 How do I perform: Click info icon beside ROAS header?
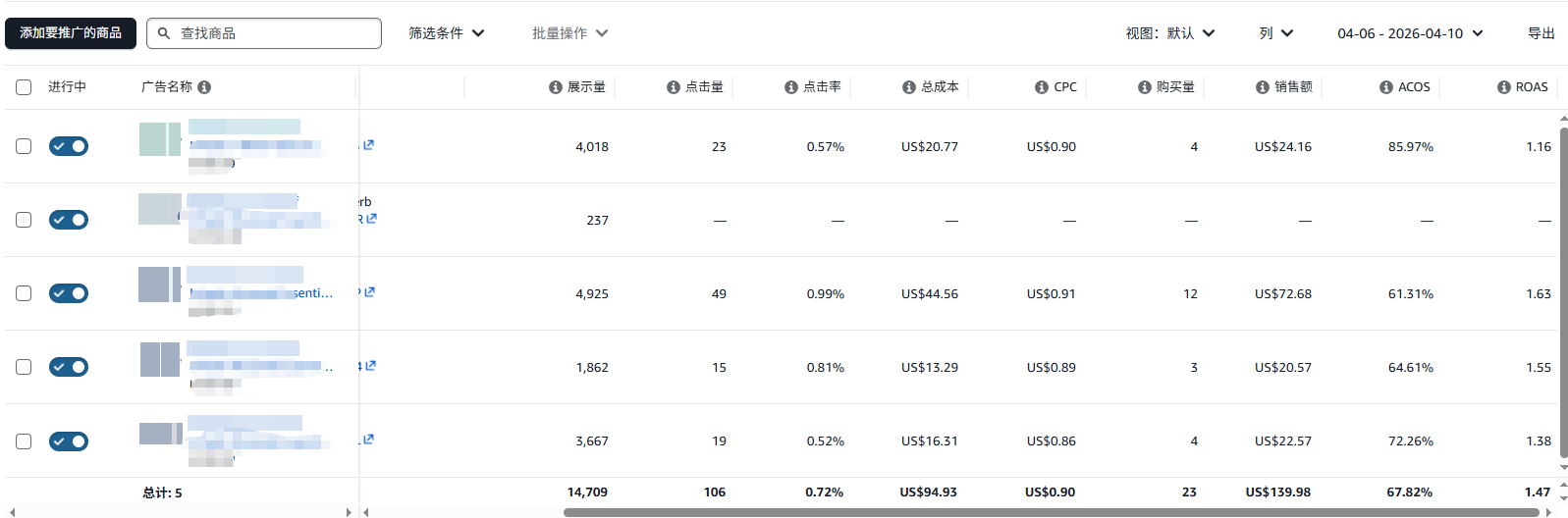(1504, 87)
